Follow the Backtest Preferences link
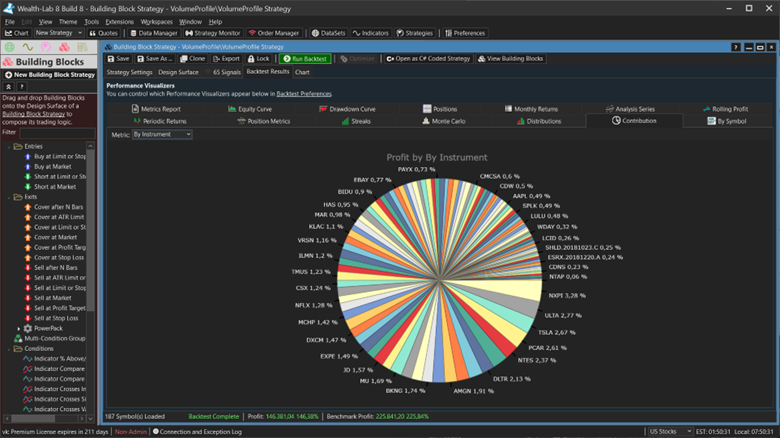 point(306,93)
